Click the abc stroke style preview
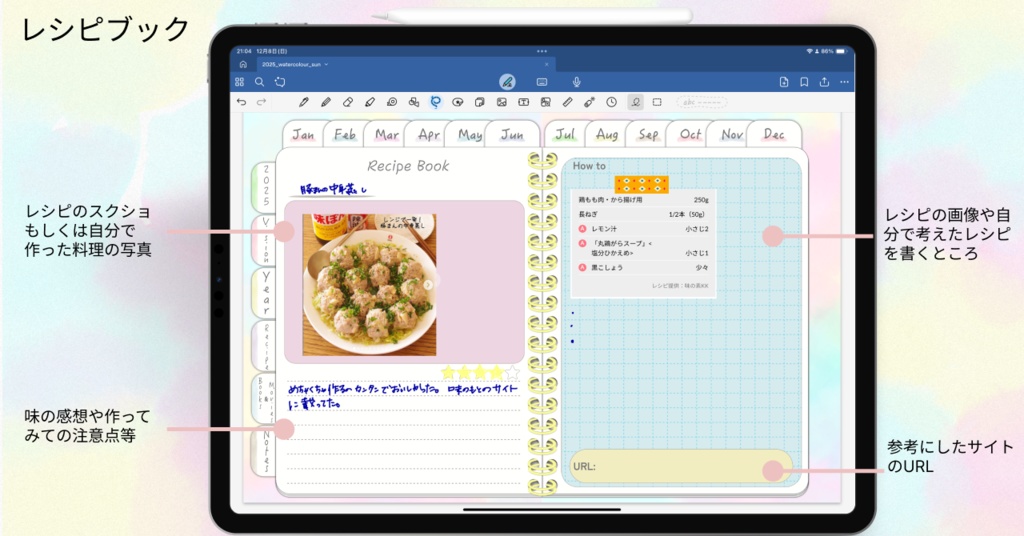1024x536 pixels. click(701, 102)
